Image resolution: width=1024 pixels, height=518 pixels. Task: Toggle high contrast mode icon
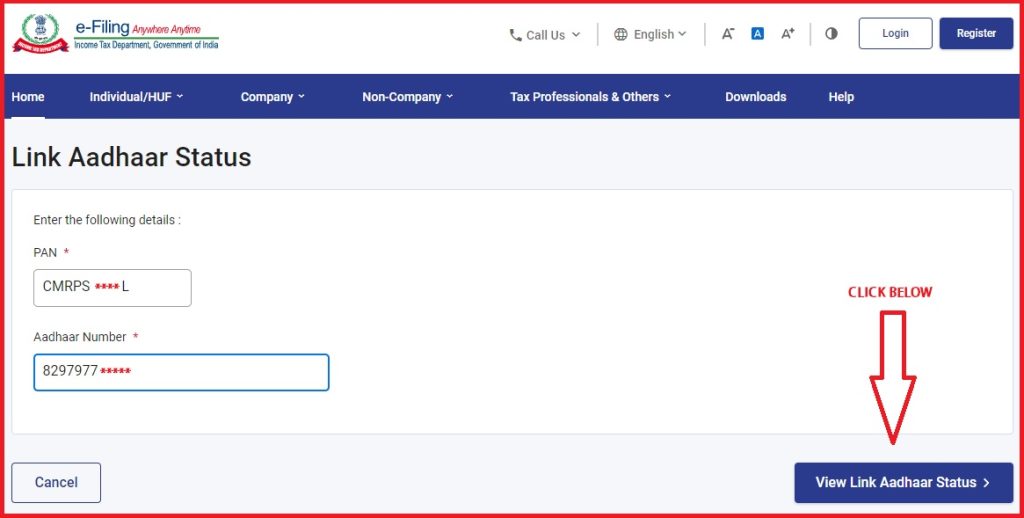tap(831, 33)
